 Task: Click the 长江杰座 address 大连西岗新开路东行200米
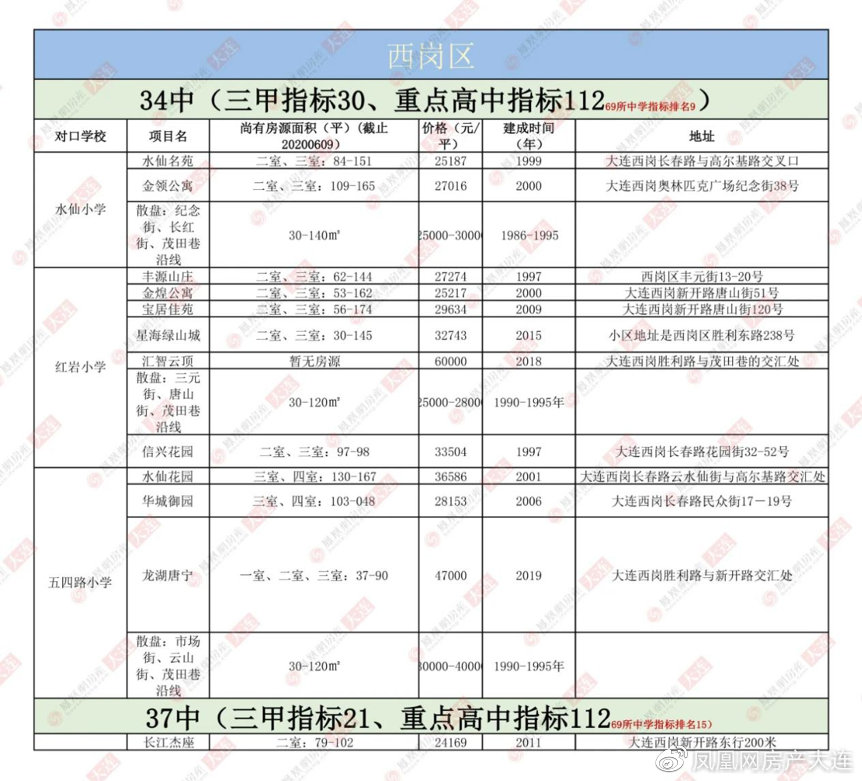coord(702,743)
